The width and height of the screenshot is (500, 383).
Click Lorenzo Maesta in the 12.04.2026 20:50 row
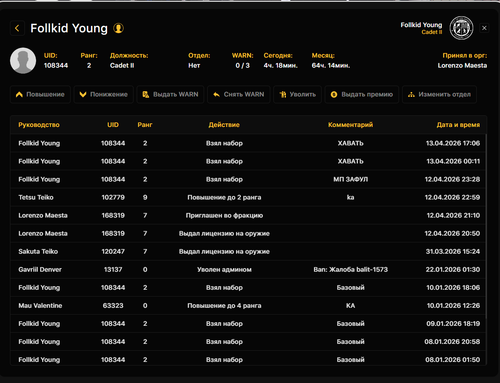point(43,233)
